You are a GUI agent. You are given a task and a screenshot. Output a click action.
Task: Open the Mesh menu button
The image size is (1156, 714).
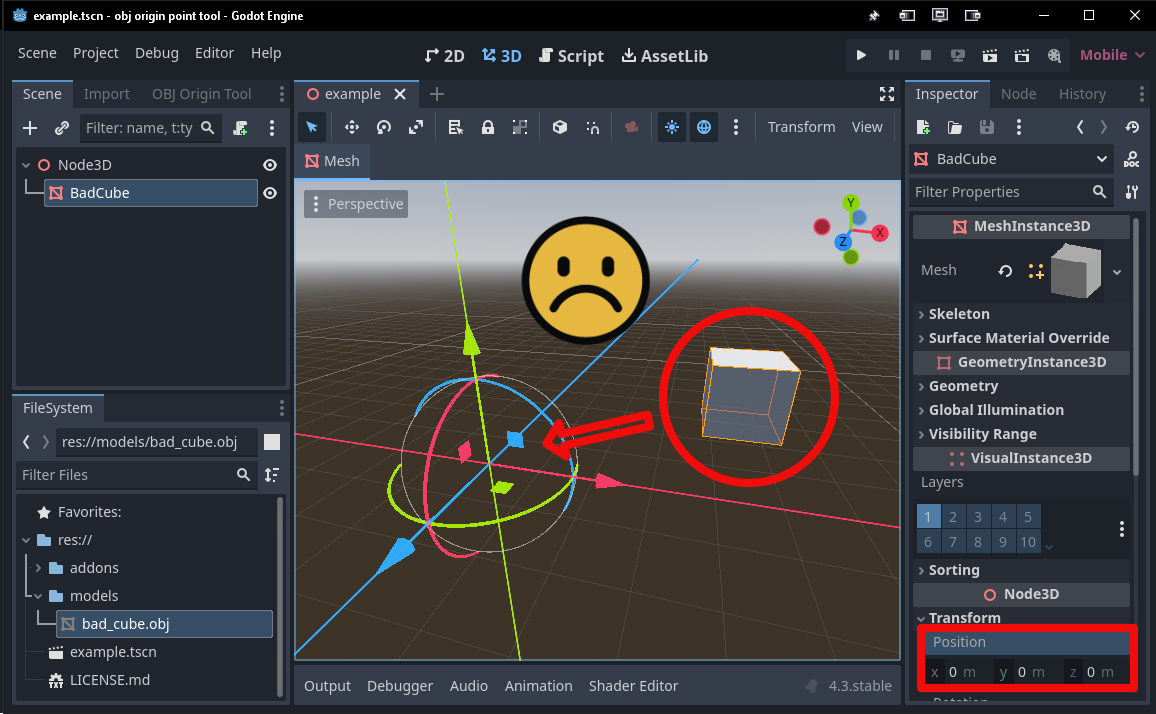point(332,161)
